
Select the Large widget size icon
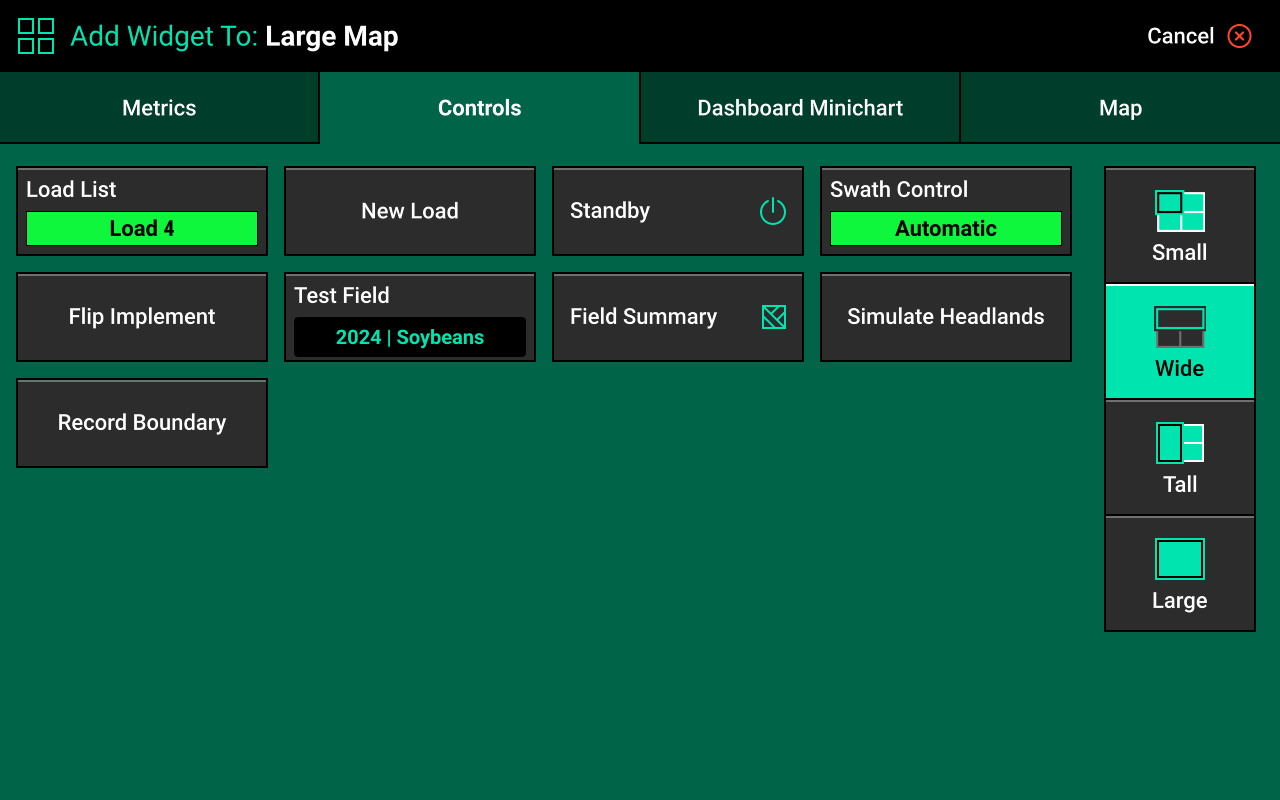coord(1179,559)
